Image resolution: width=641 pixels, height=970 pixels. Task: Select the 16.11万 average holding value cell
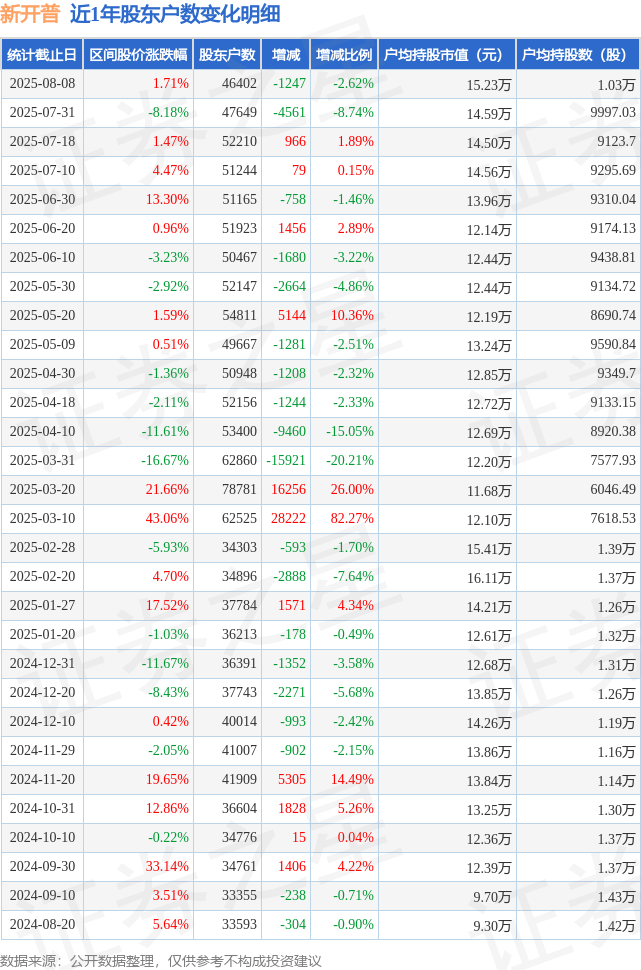[x=489, y=578]
